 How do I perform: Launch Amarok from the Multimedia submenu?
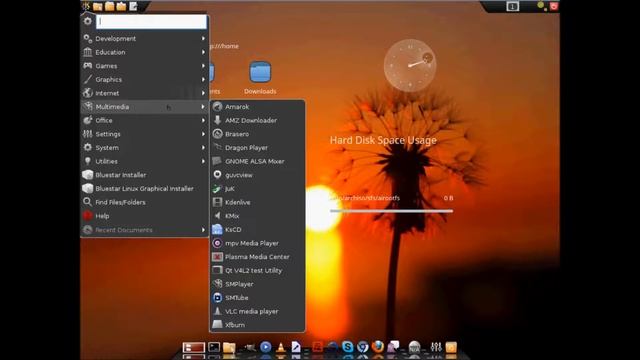pyautogui.click(x=257, y=107)
